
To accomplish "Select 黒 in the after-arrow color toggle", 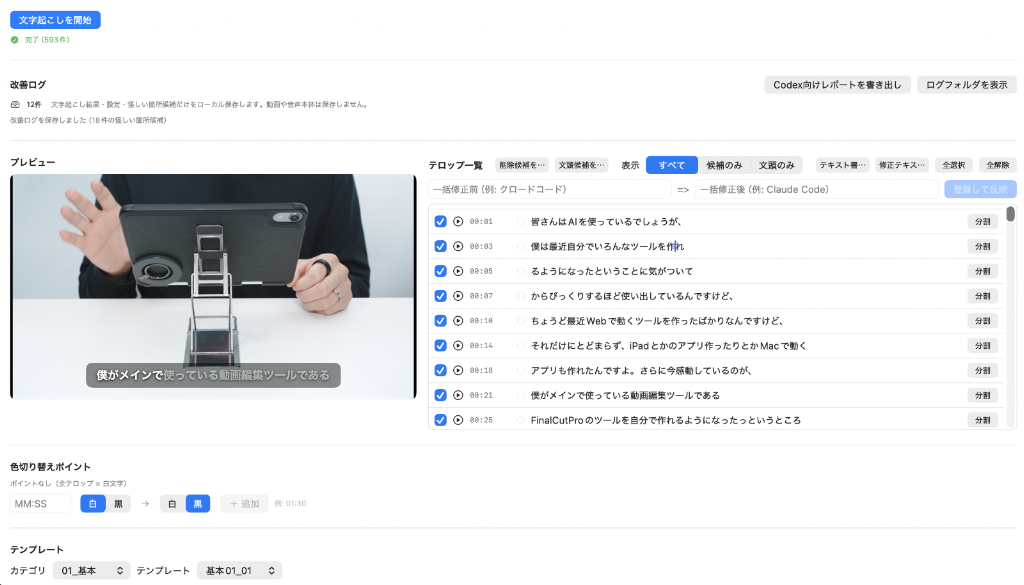I will [198, 503].
